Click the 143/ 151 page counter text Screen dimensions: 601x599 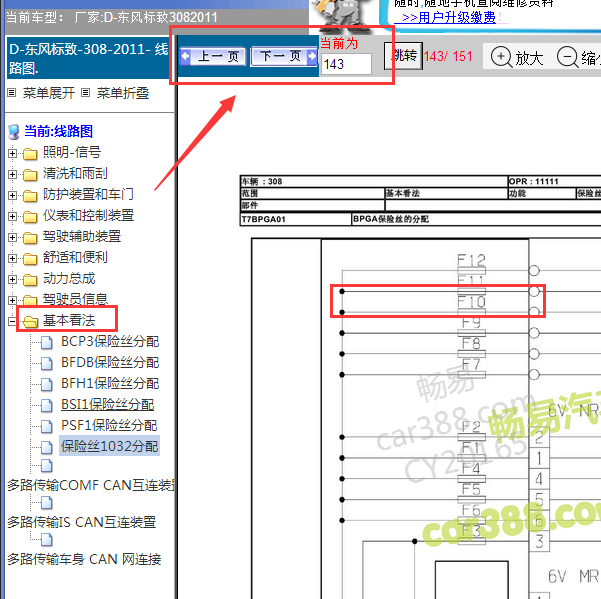448,57
